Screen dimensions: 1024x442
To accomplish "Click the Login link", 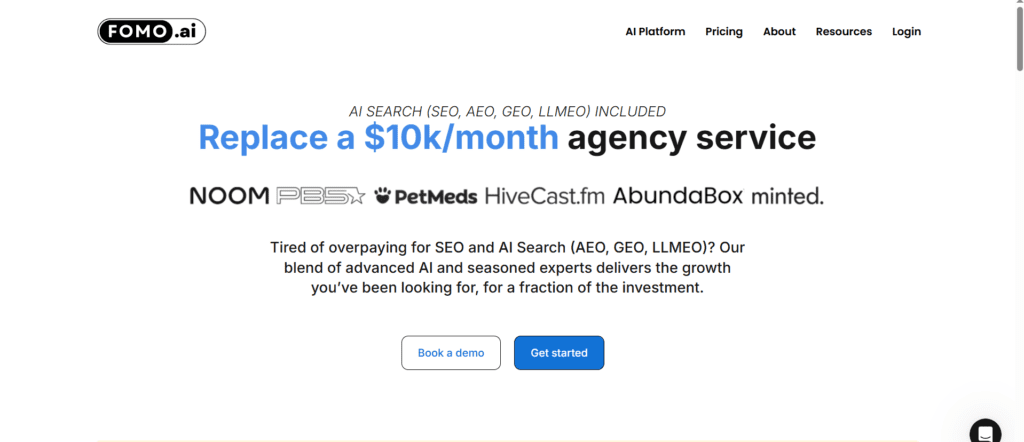I will point(906,32).
